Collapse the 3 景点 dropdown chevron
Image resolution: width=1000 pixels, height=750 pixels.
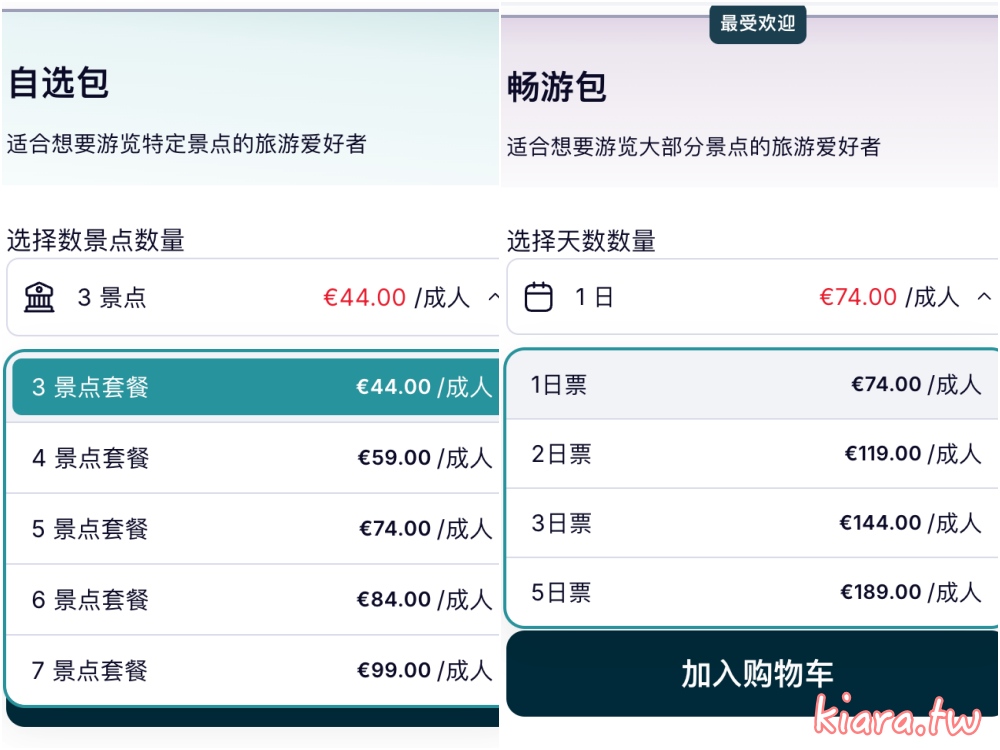pos(493,297)
